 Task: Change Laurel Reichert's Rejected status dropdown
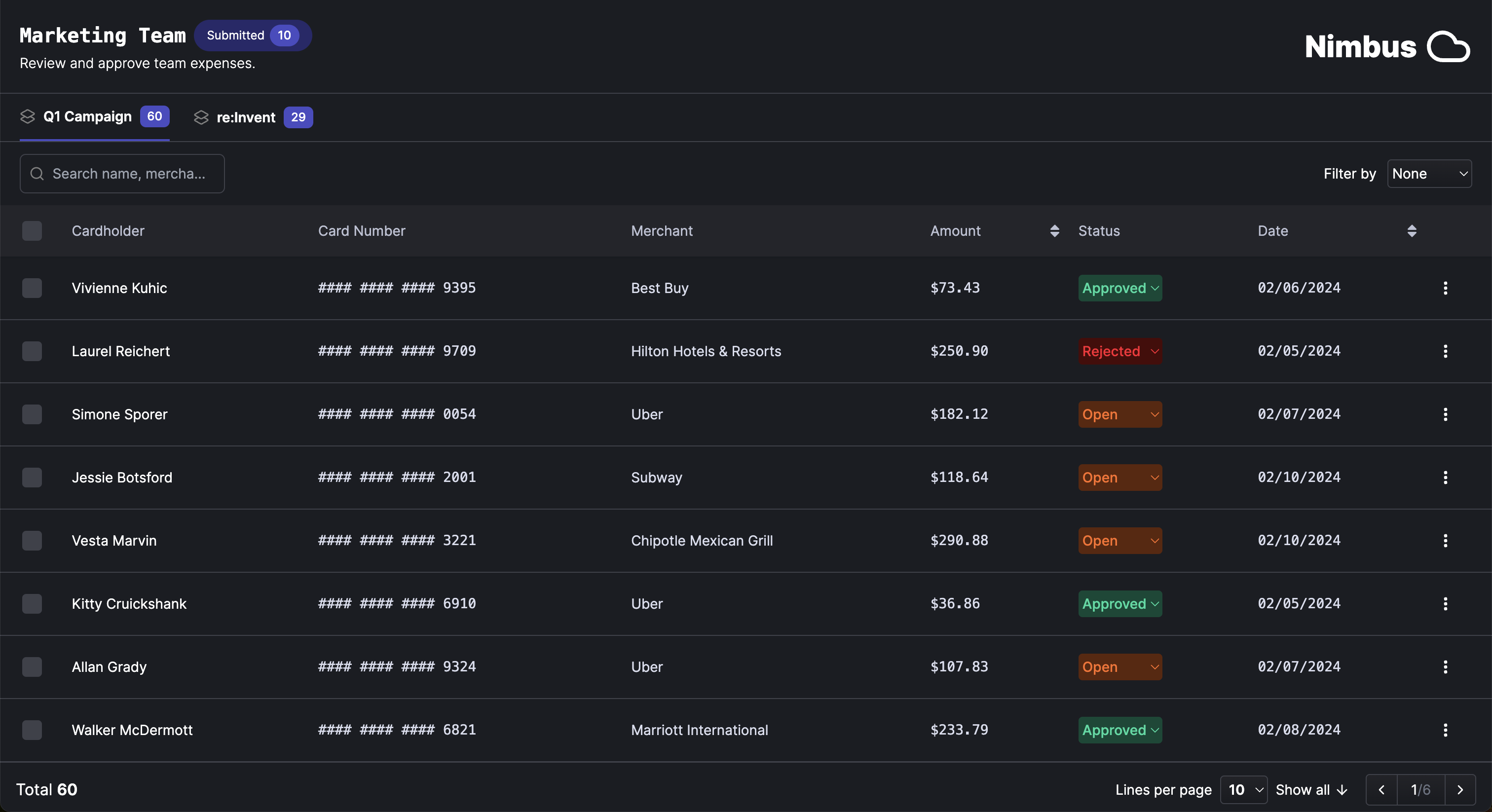point(1119,351)
